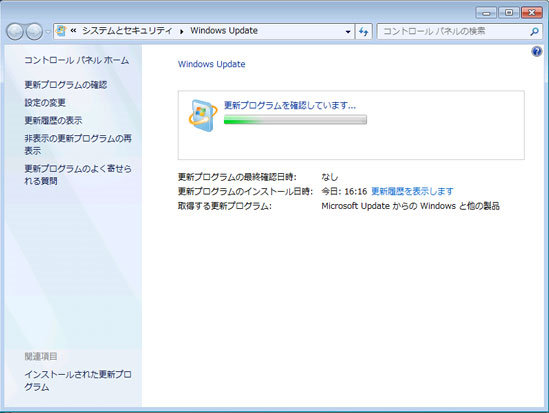Select Windows Update breadcrumb in address bar
The height and width of the screenshot is (413, 549).
pos(224,31)
